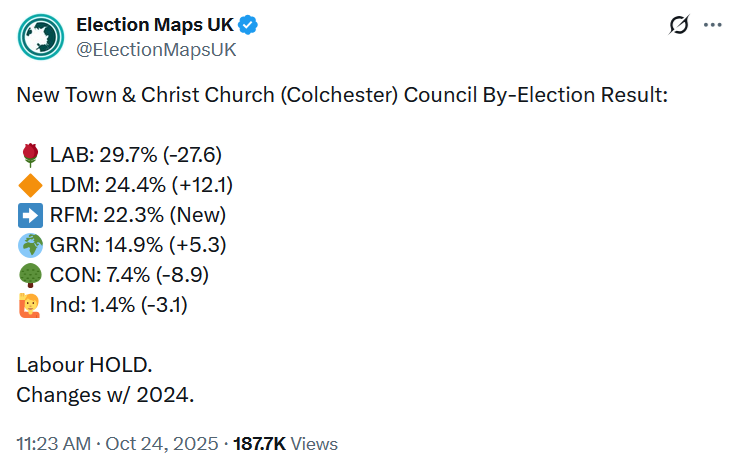Click the 'Labour HOLD.' text
The width and height of the screenshot is (733, 463).
pos(84,364)
